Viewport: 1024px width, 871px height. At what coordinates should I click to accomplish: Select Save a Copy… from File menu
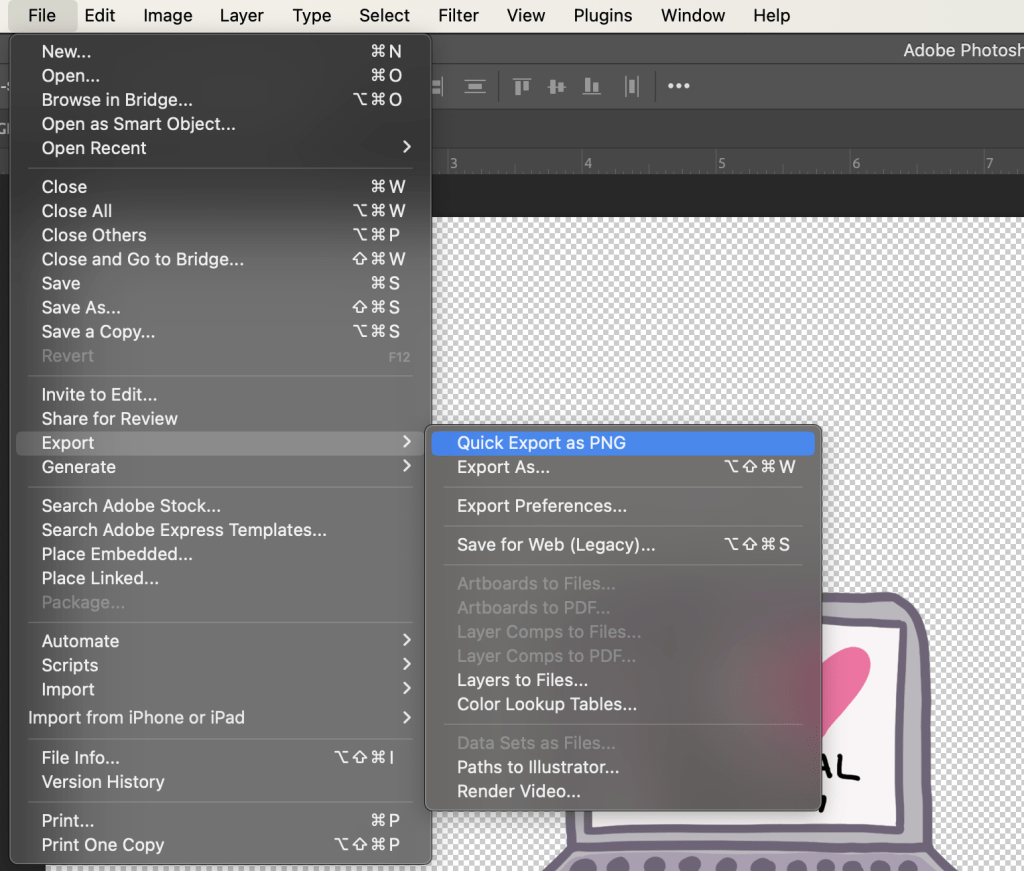(x=98, y=332)
